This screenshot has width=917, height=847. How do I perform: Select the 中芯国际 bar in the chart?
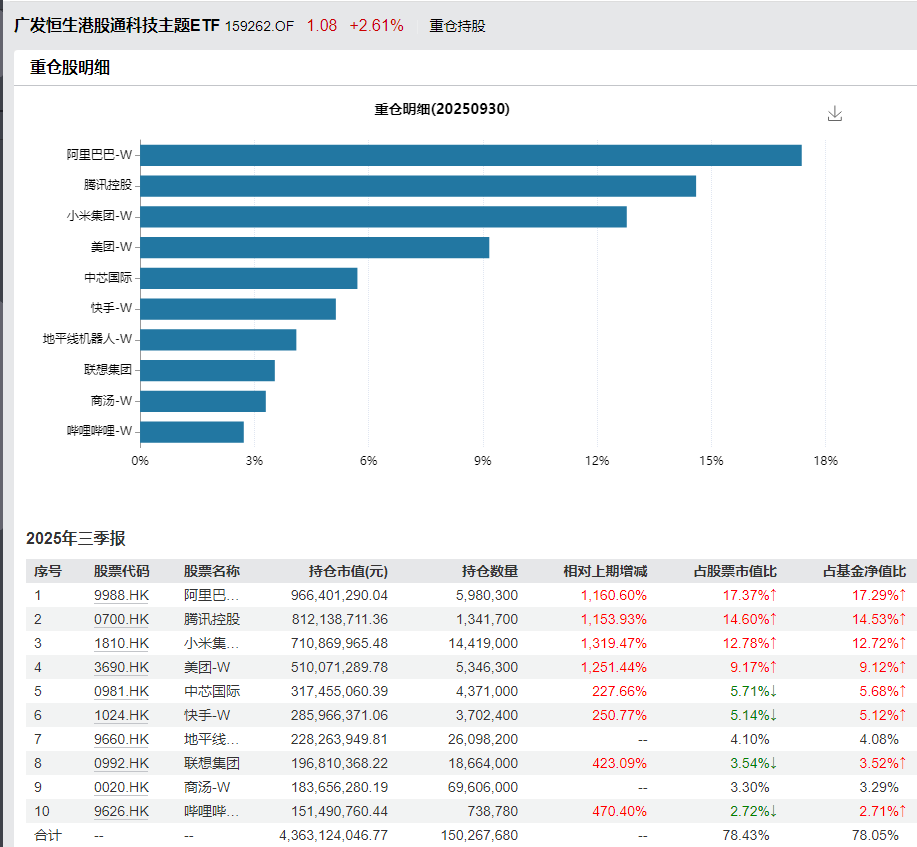tap(249, 278)
